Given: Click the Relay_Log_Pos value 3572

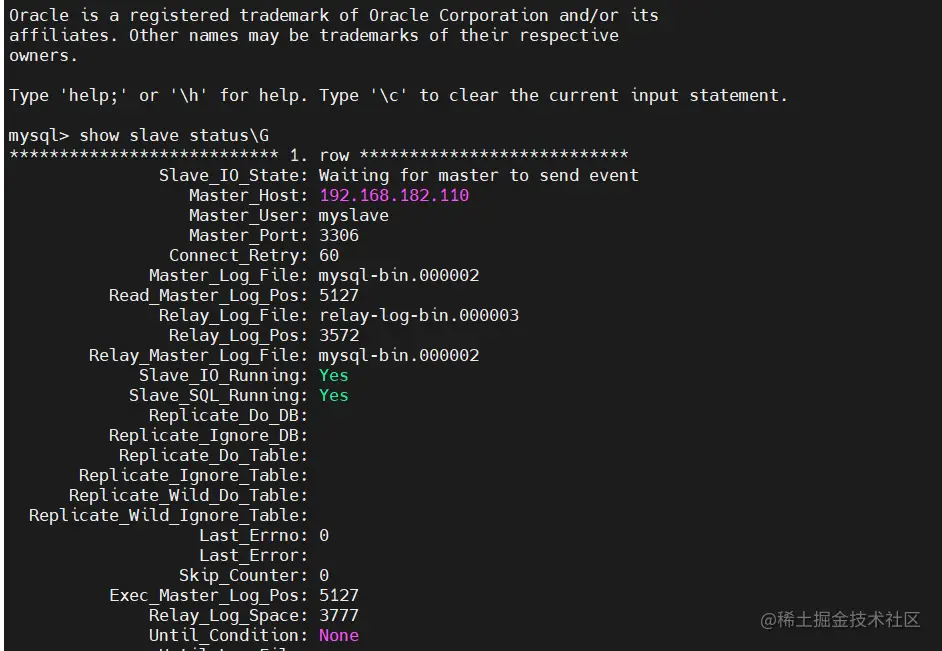Looking at the screenshot, I should click(x=339, y=335).
